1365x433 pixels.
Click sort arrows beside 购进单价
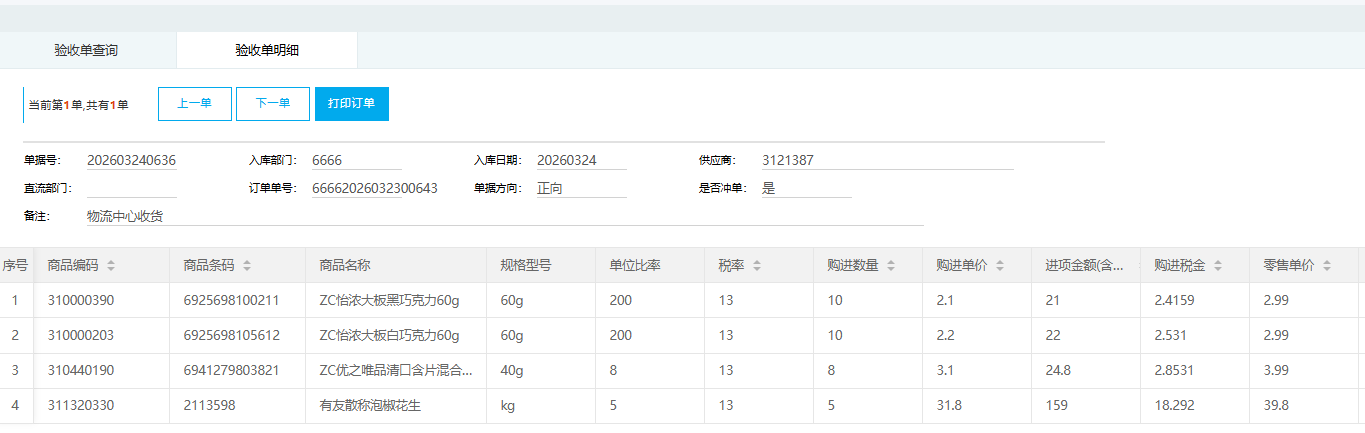(1001, 266)
